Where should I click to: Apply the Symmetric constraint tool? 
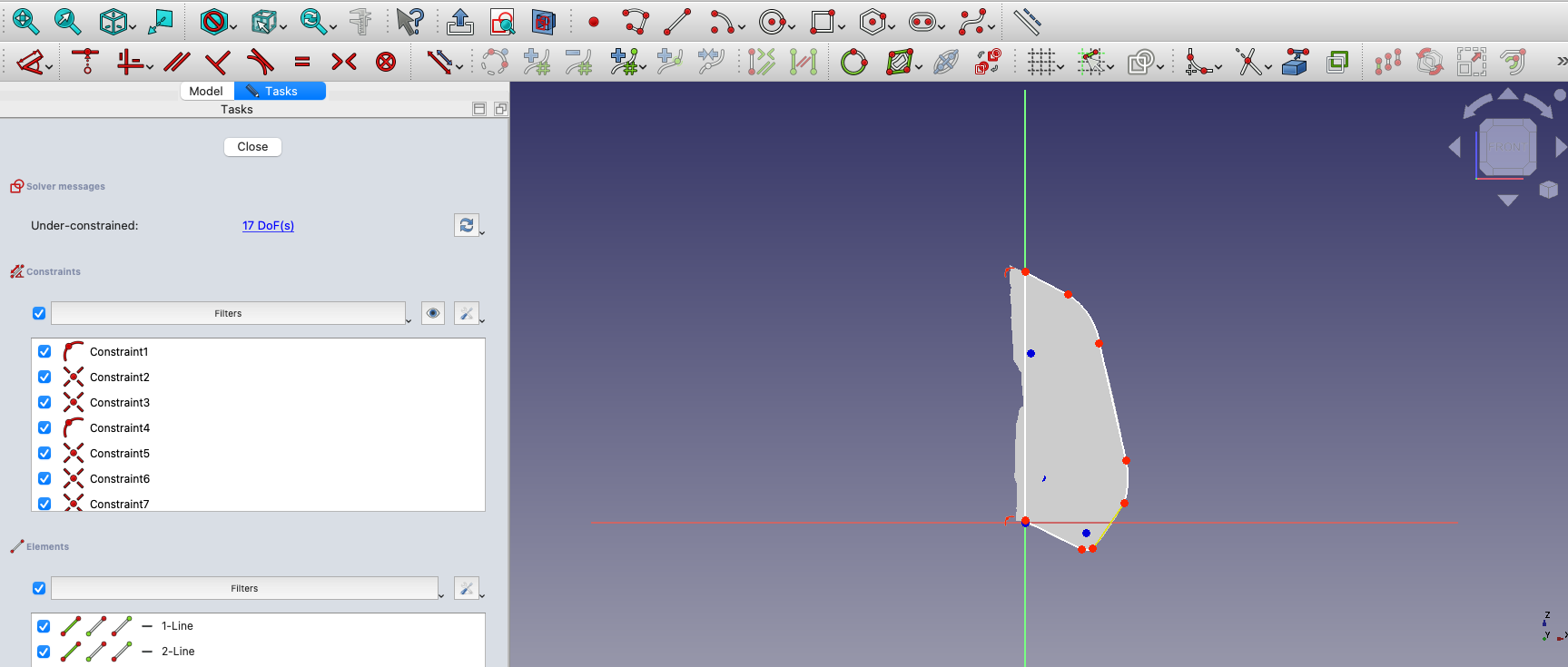pos(344,62)
